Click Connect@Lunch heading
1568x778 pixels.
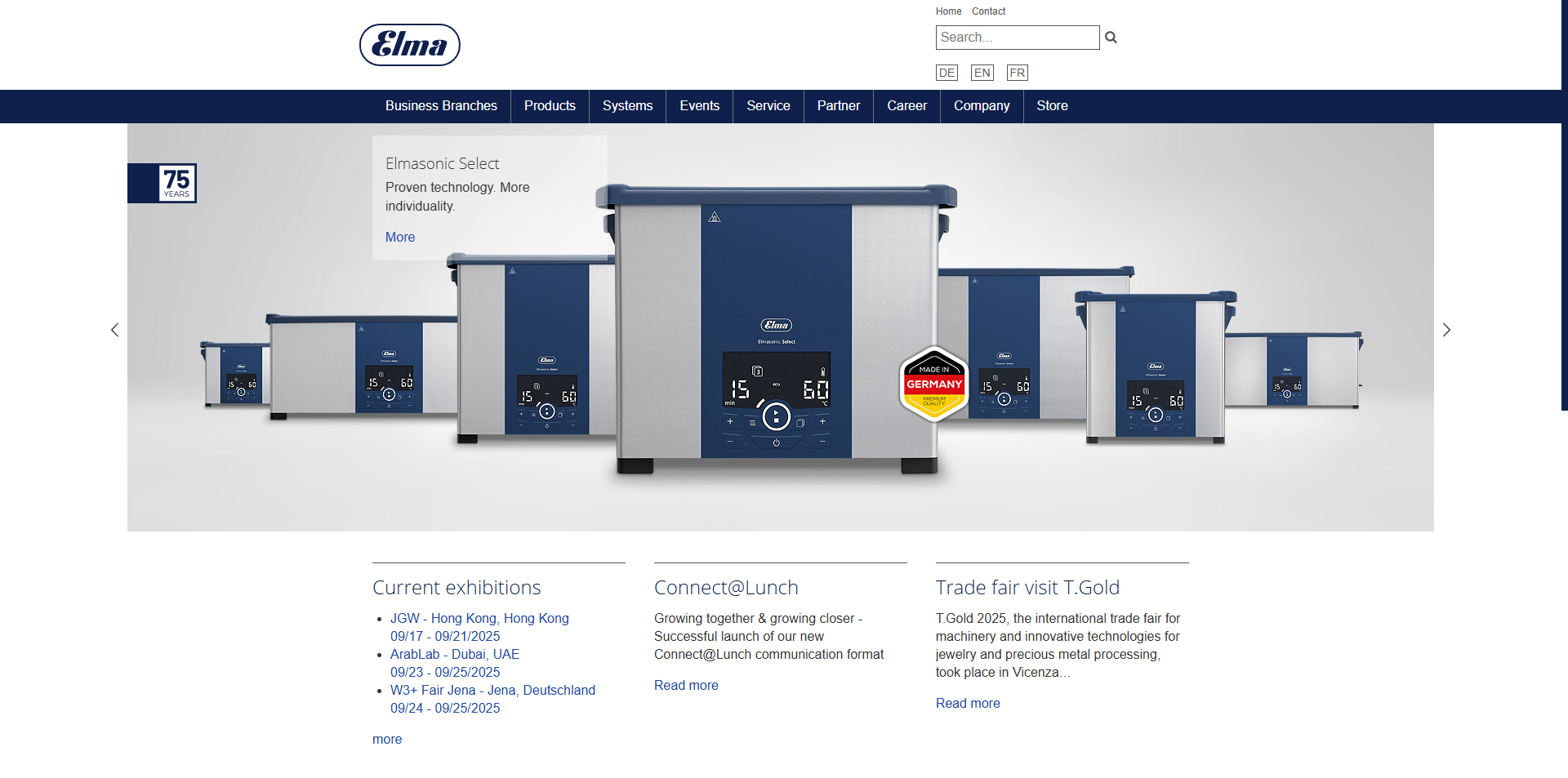[x=726, y=587]
